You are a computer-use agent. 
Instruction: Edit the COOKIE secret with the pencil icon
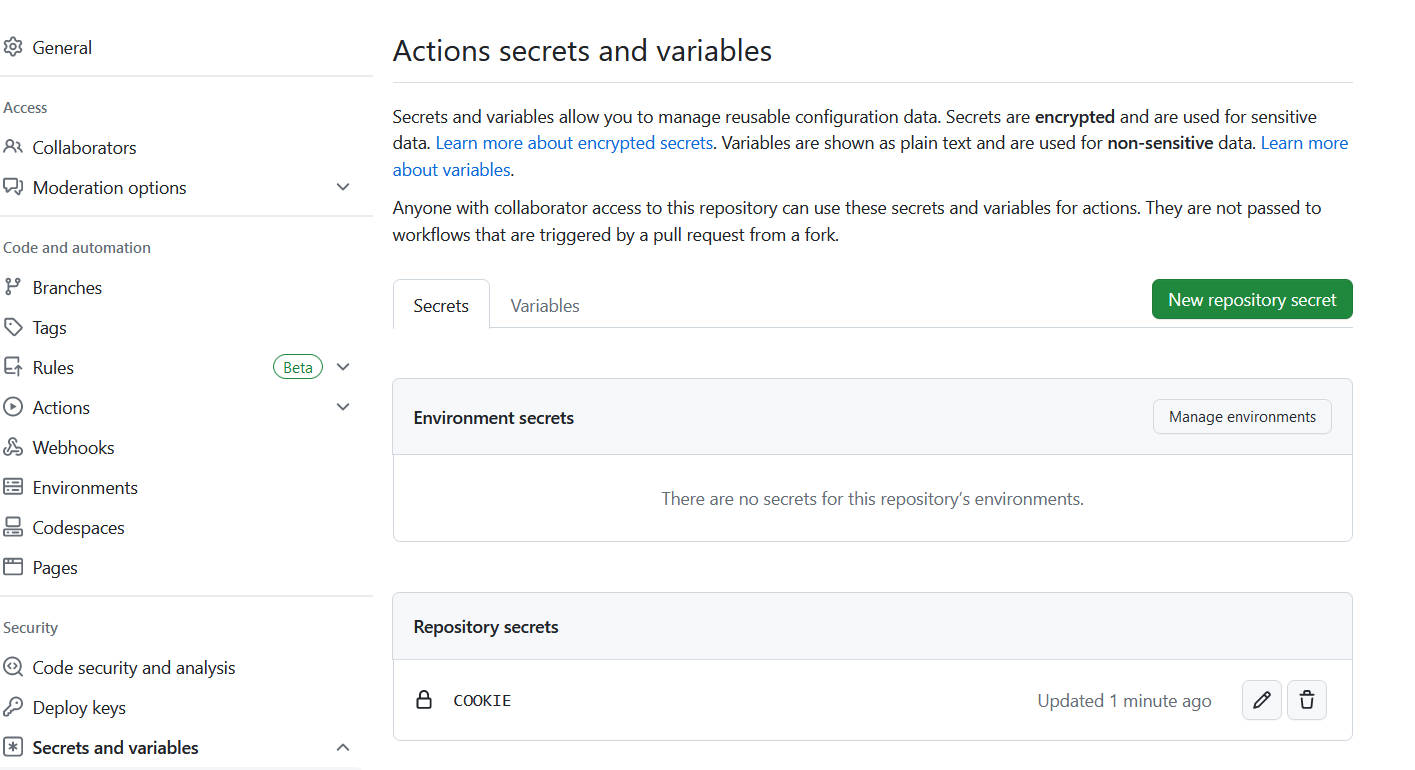tap(1261, 700)
